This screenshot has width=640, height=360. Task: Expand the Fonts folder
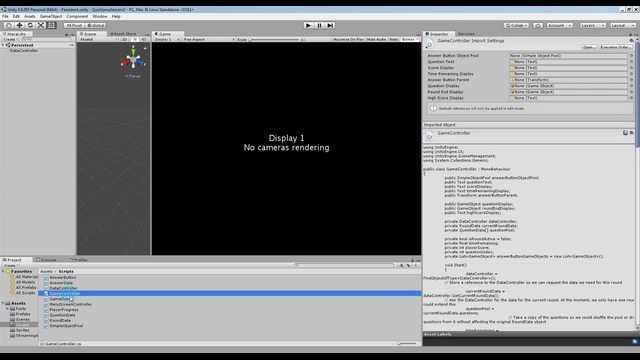coord(7,309)
